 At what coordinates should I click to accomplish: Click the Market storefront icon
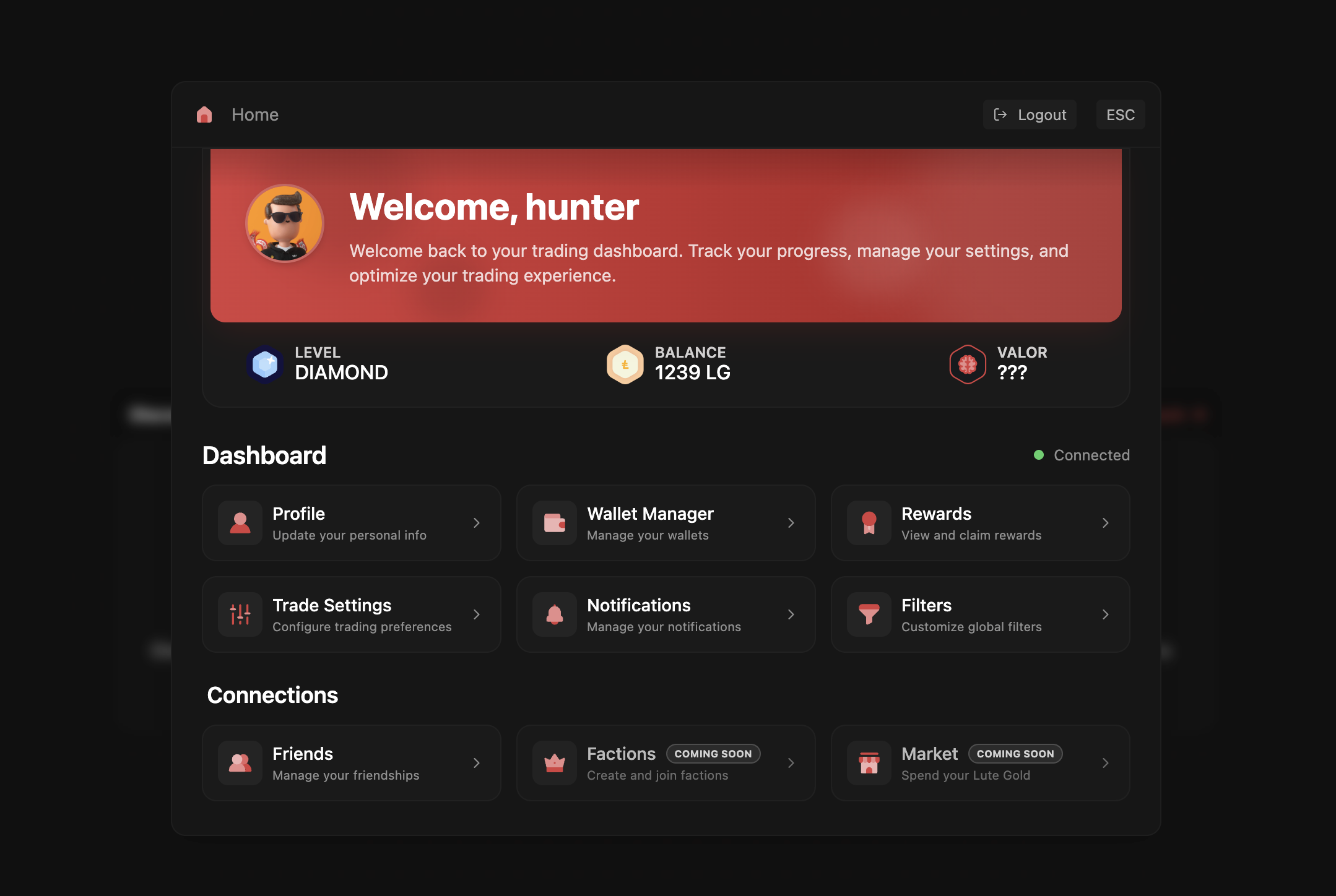point(869,763)
